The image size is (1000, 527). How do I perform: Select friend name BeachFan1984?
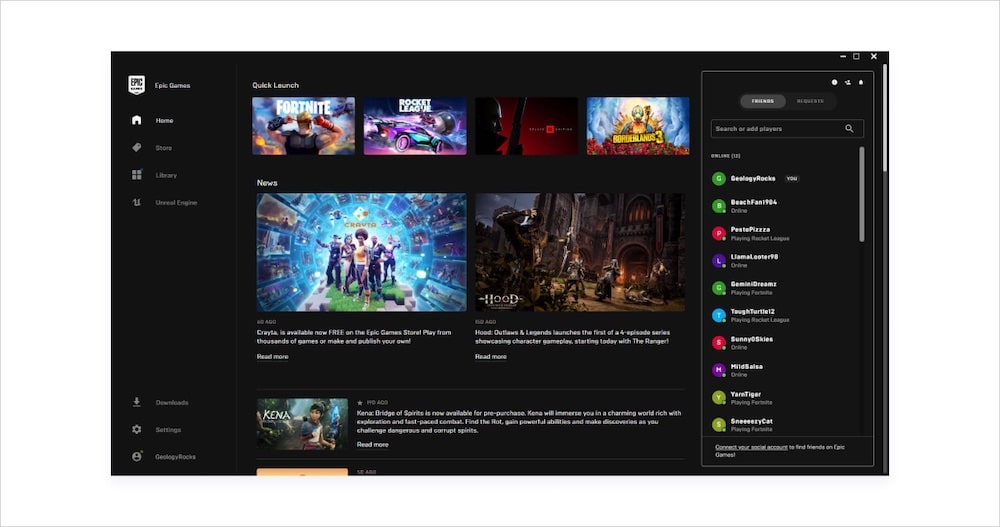pyautogui.click(x=754, y=202)
